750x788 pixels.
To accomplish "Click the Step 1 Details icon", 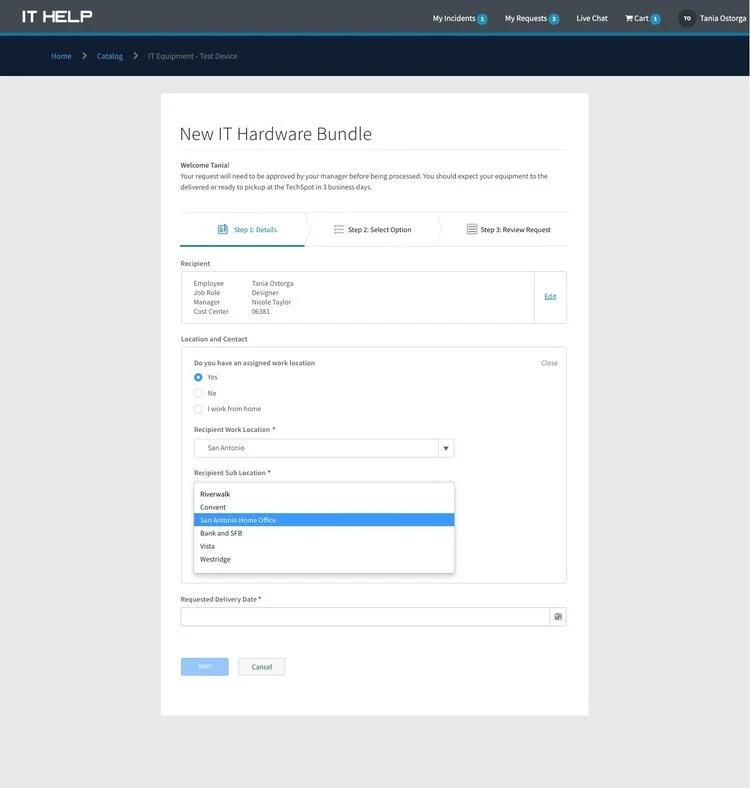I will pyautogui.click(x=223, y=229).
